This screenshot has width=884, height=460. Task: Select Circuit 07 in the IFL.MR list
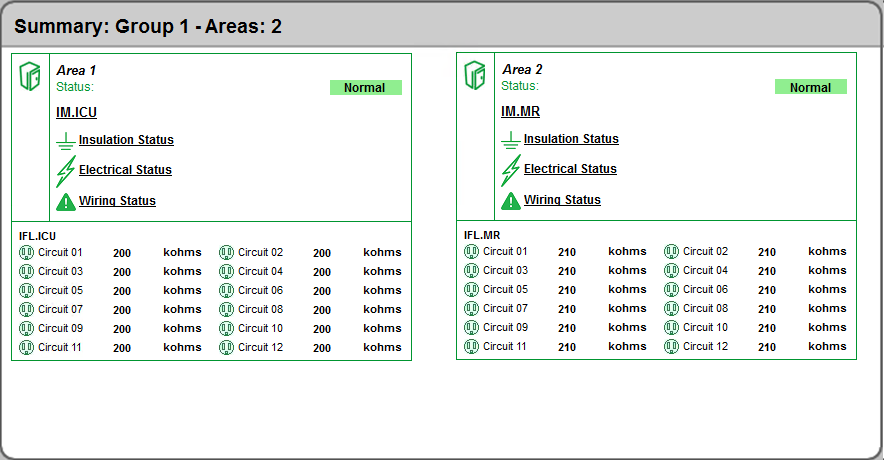coord(505,309)
